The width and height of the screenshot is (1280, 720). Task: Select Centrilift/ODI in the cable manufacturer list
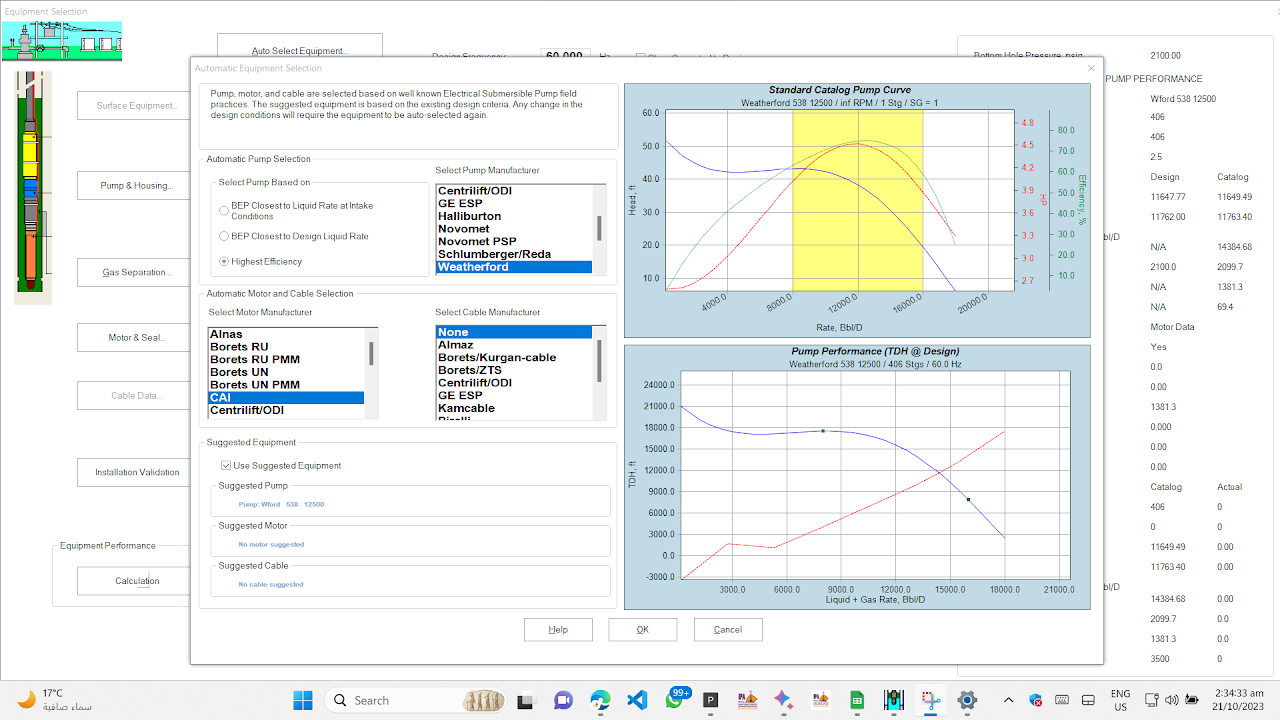click(514, 383)
